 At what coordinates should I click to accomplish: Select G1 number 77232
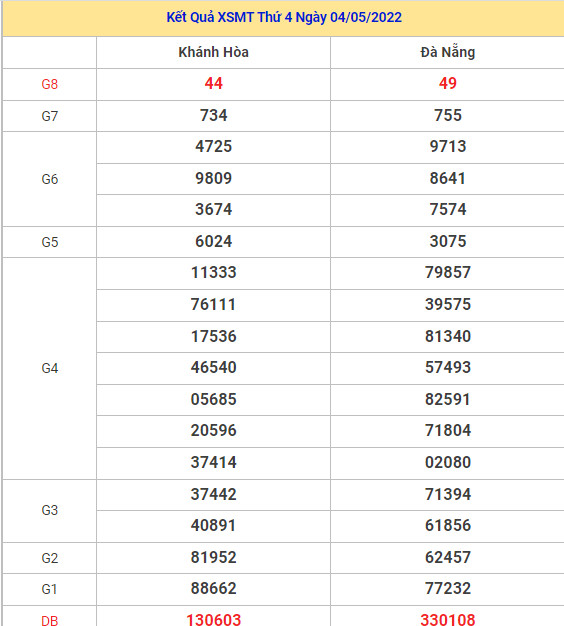(x=448, y=589)
